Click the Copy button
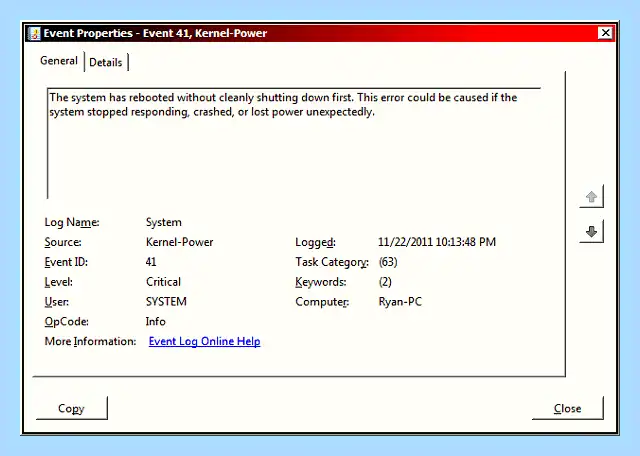Image resolution: width=640 pixels, height=456 pixels. (x=71, y=408)
